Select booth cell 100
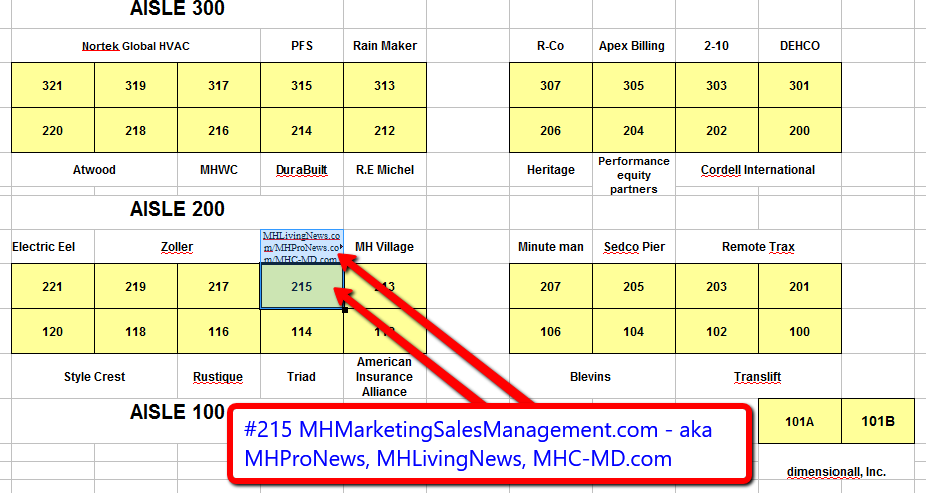Viewport: 926px width, 493px height. [x=799, y=332]
